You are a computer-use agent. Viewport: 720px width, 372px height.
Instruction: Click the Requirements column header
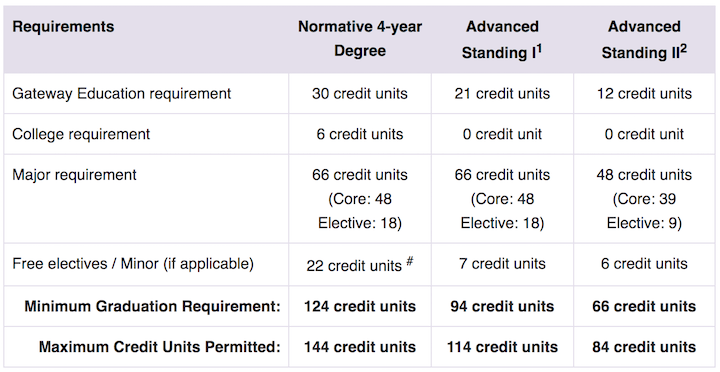[63, 27]
